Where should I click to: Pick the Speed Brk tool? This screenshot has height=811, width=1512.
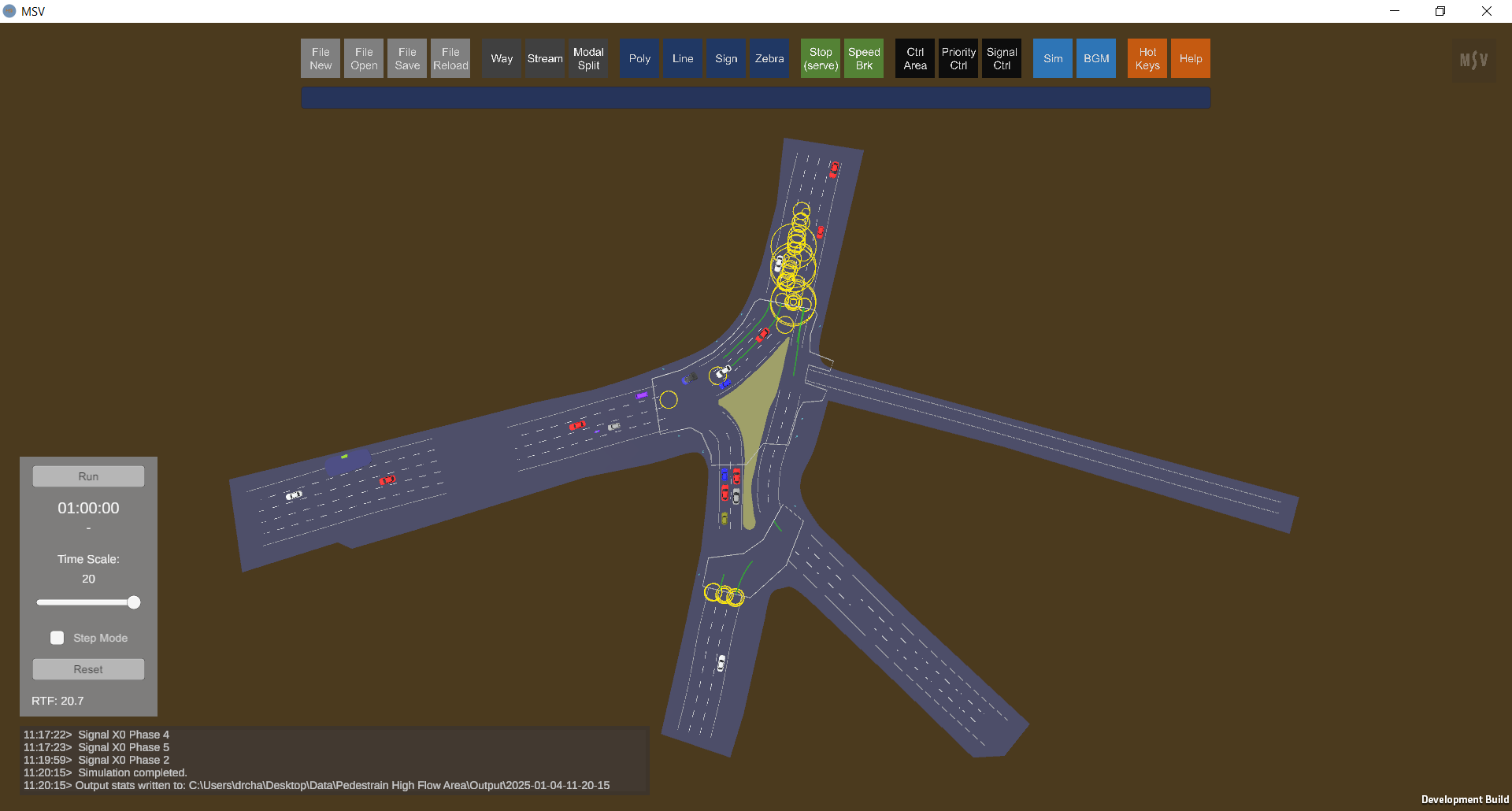pyautogui.click(x=864, y=59)
